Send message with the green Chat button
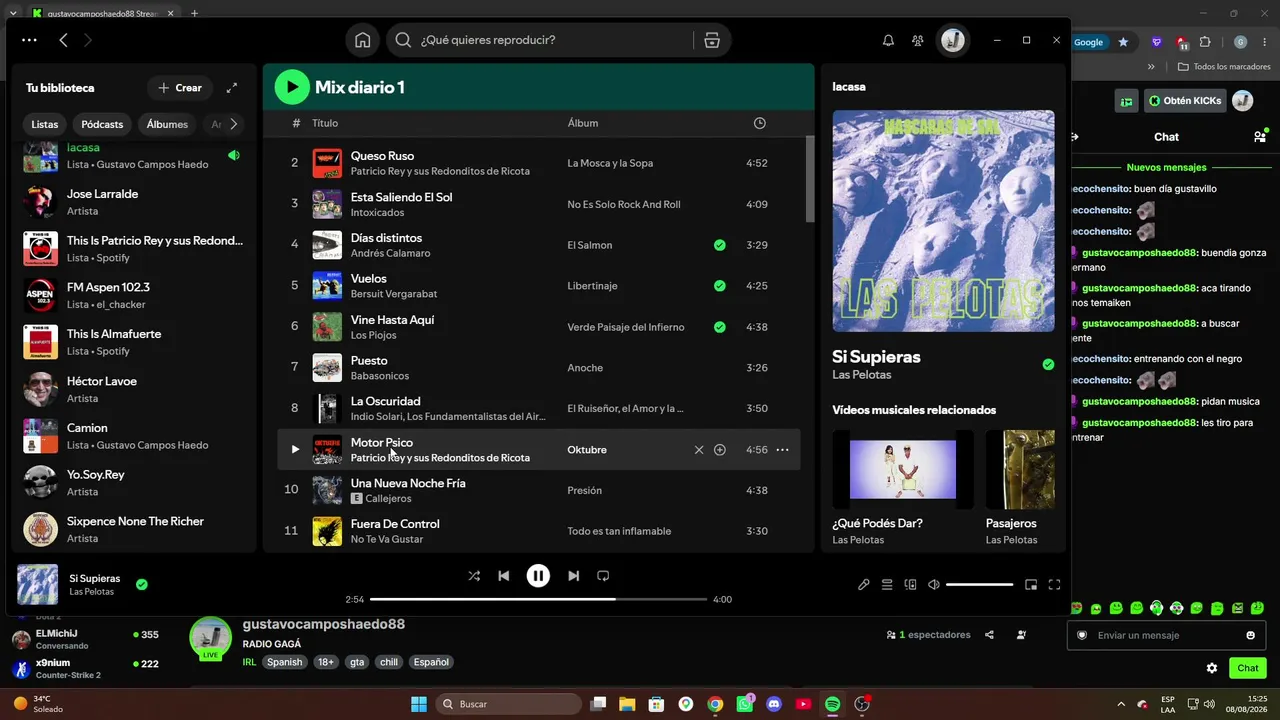Screen dimensions: 1280x720 tap(1248, 668)
